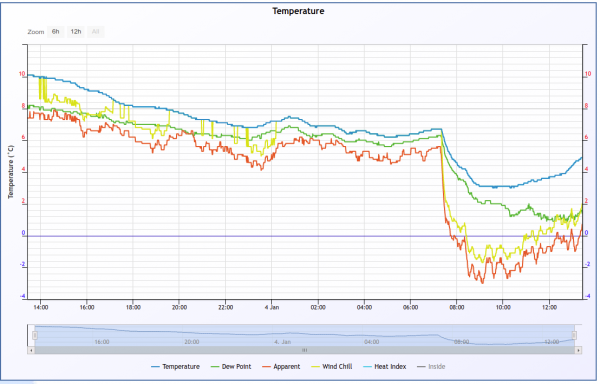600x384 pixels.
Task: Click the Temperature chart title
Action: point(298,11)
